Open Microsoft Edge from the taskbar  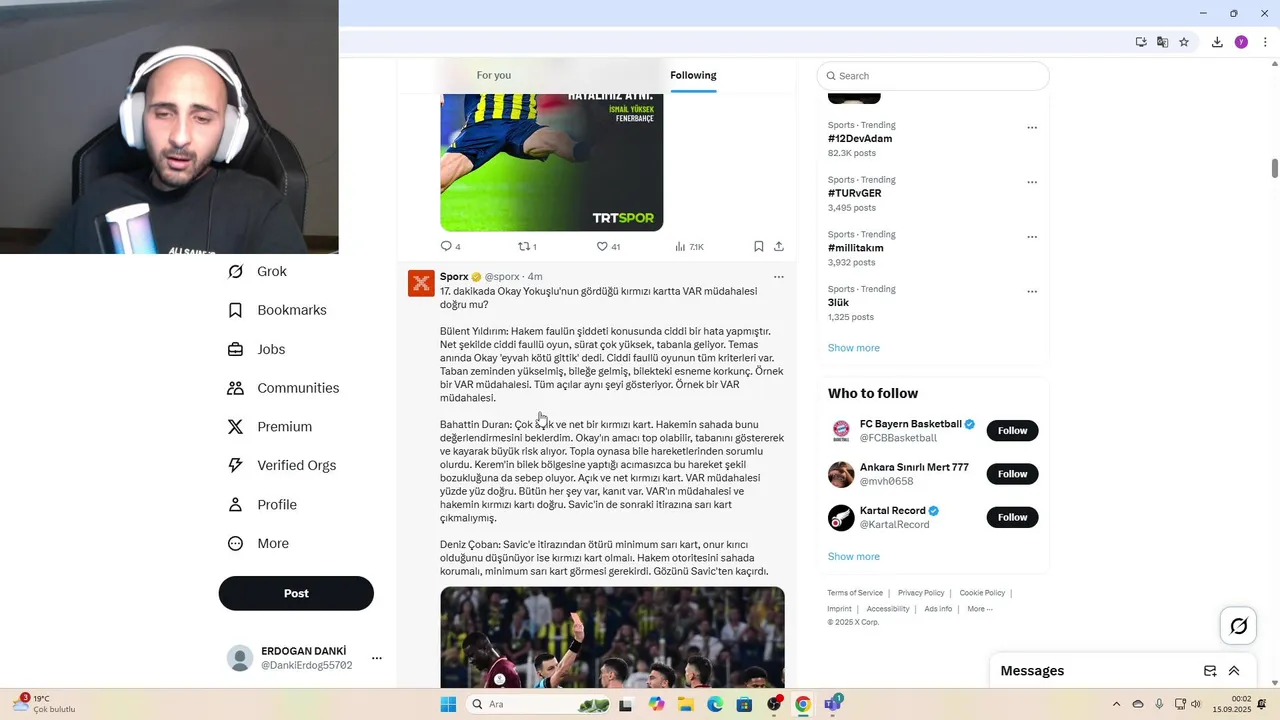point(715,704)
